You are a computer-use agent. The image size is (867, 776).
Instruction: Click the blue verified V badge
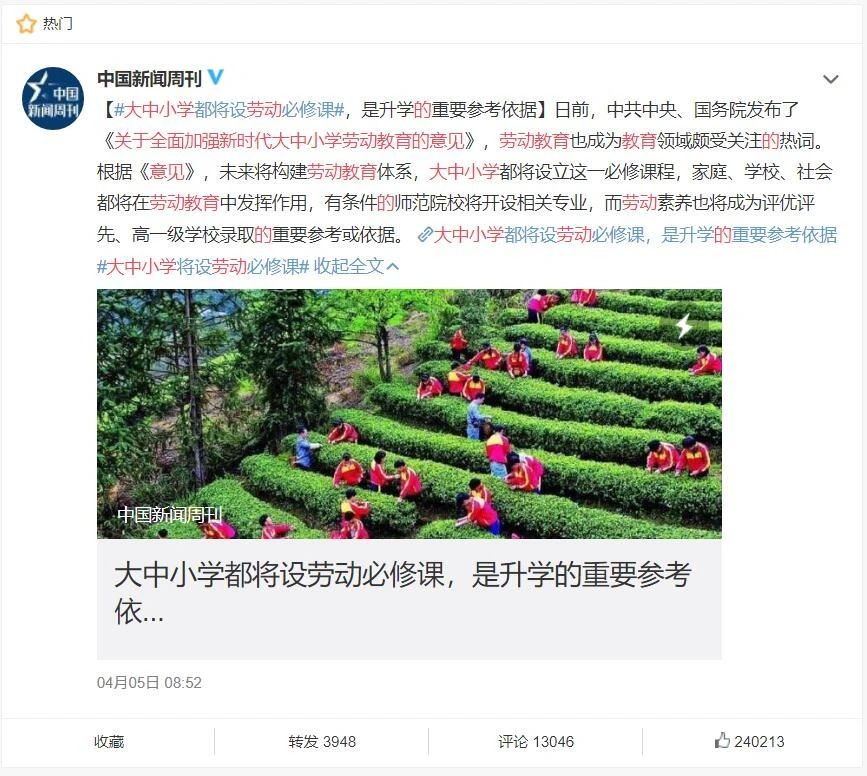click(x=216, y=77)
